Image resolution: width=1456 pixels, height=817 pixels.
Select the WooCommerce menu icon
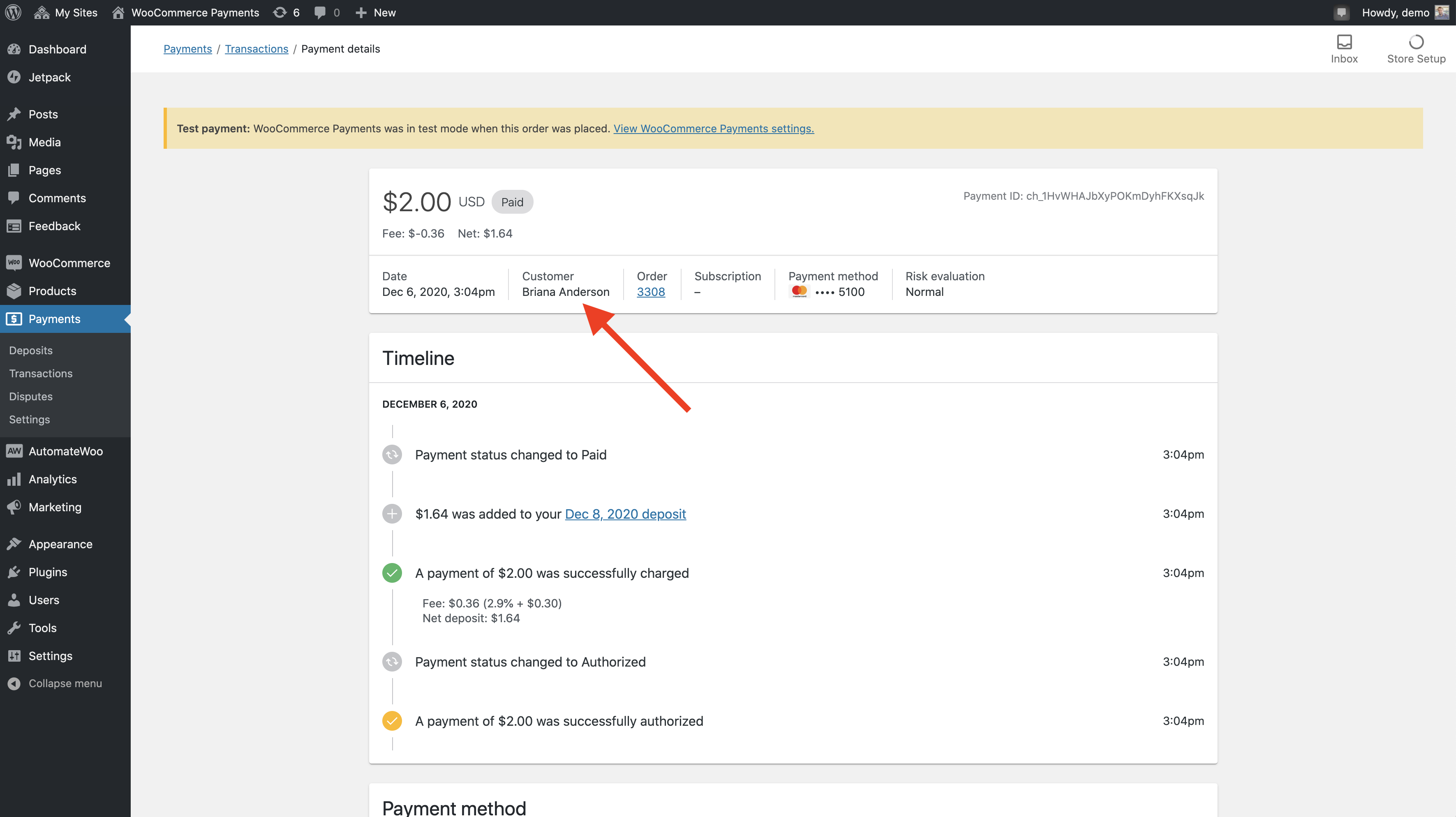pyautogui.click(x=15, y=262)
